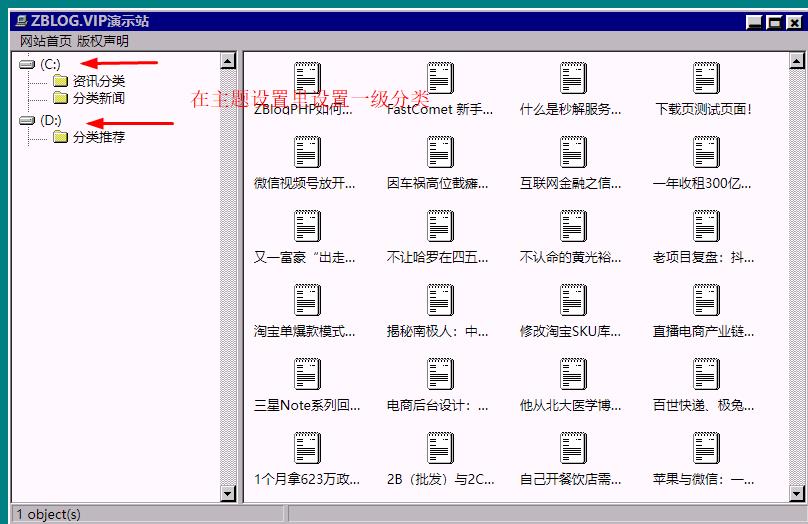Open the 版权声明 menu item
This screenshot has width=808, height=524.
pos(103,41)
